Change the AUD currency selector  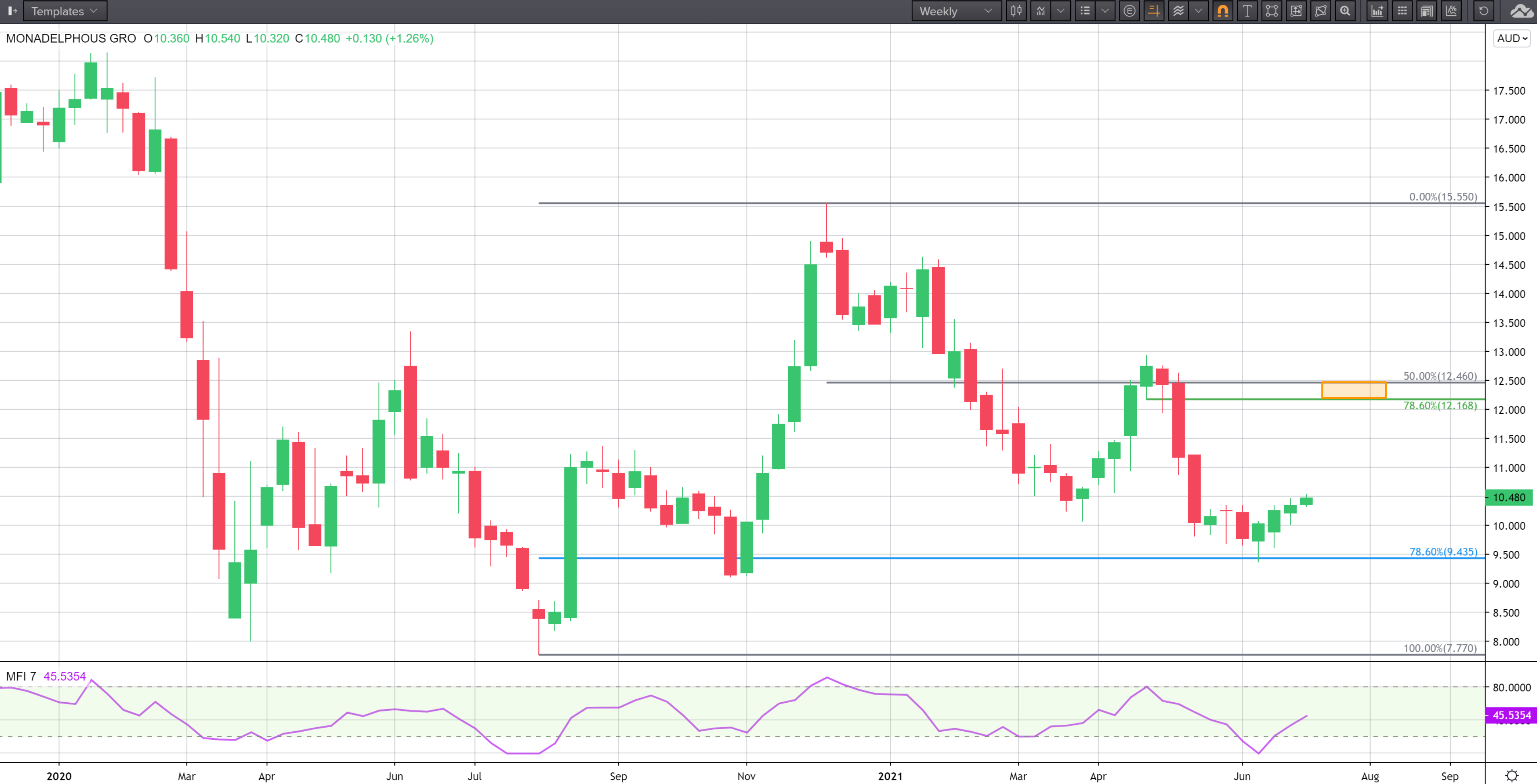(x=1511, y=38)
